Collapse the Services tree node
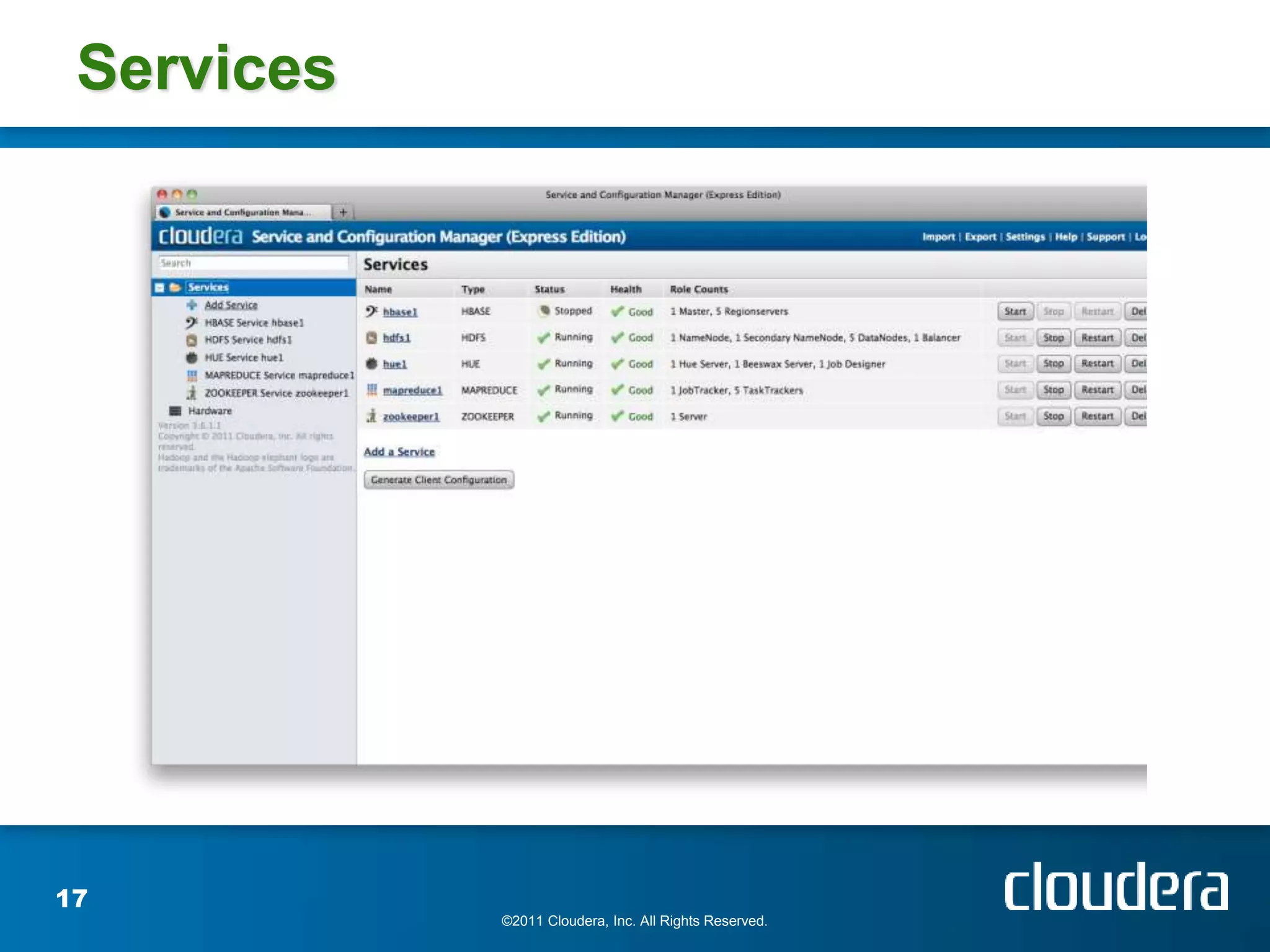1270x952 pixels. 160,288
